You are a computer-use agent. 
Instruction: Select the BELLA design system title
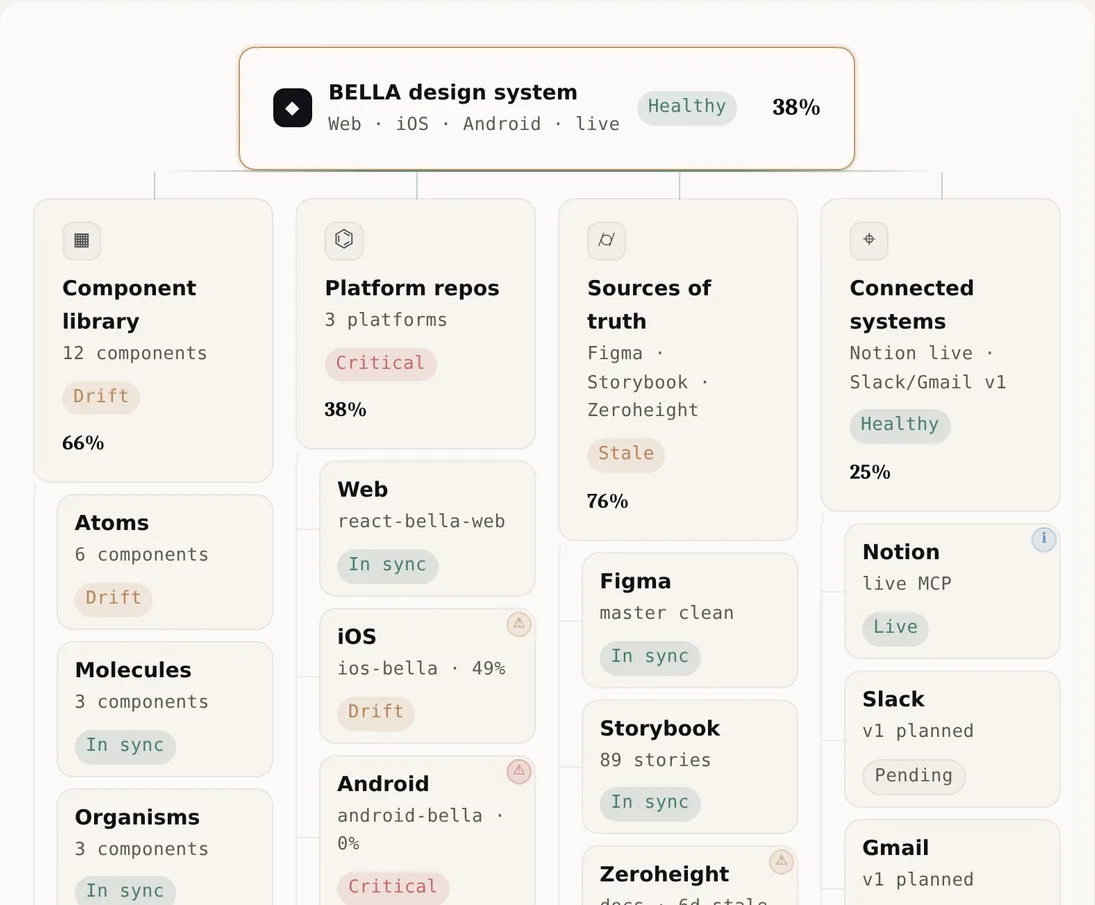453,92
